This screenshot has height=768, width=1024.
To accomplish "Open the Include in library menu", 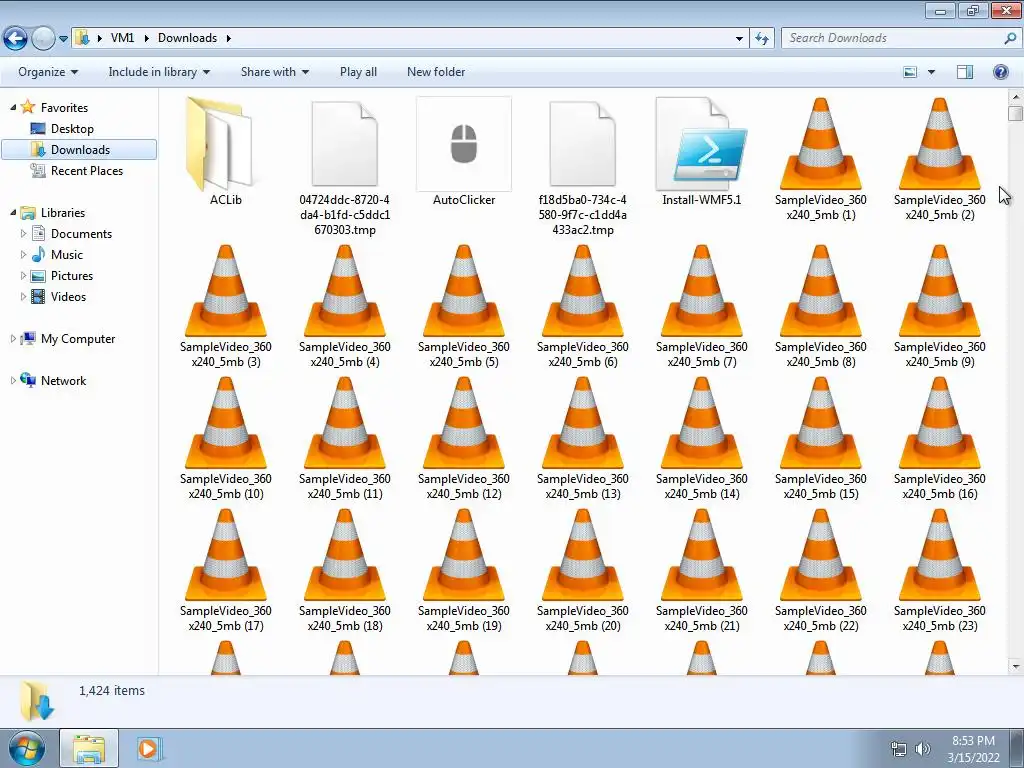I will pyautogui.click(x=159, y=72).
